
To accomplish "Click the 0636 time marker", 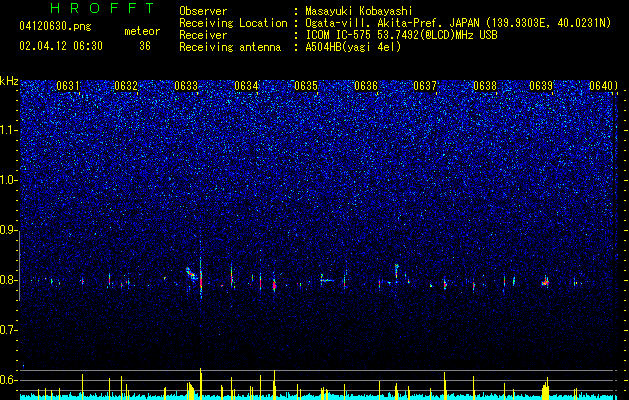I will point(366,86).
